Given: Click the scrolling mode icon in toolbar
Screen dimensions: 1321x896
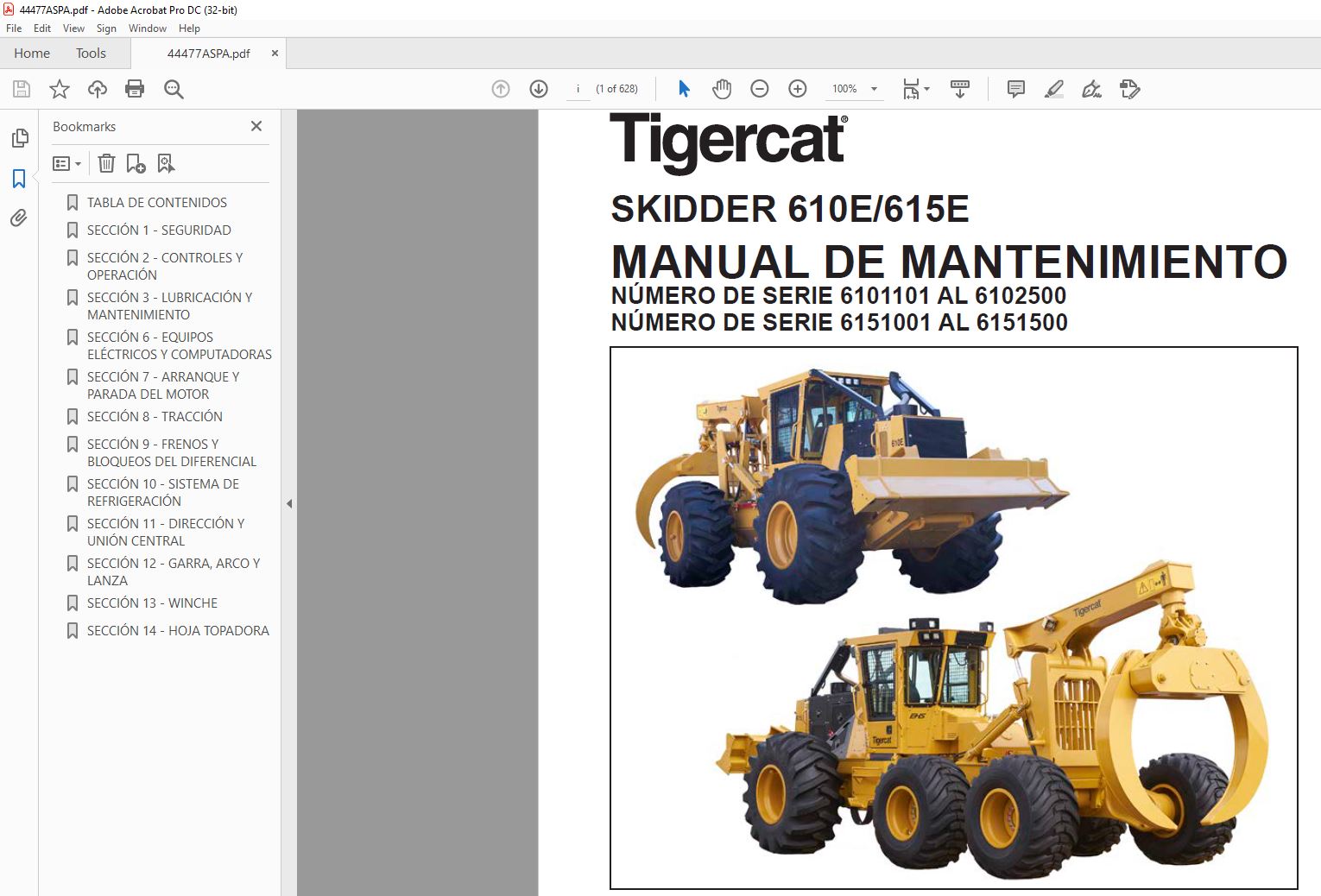Looking at the screenshot, I should coord(959,89).
